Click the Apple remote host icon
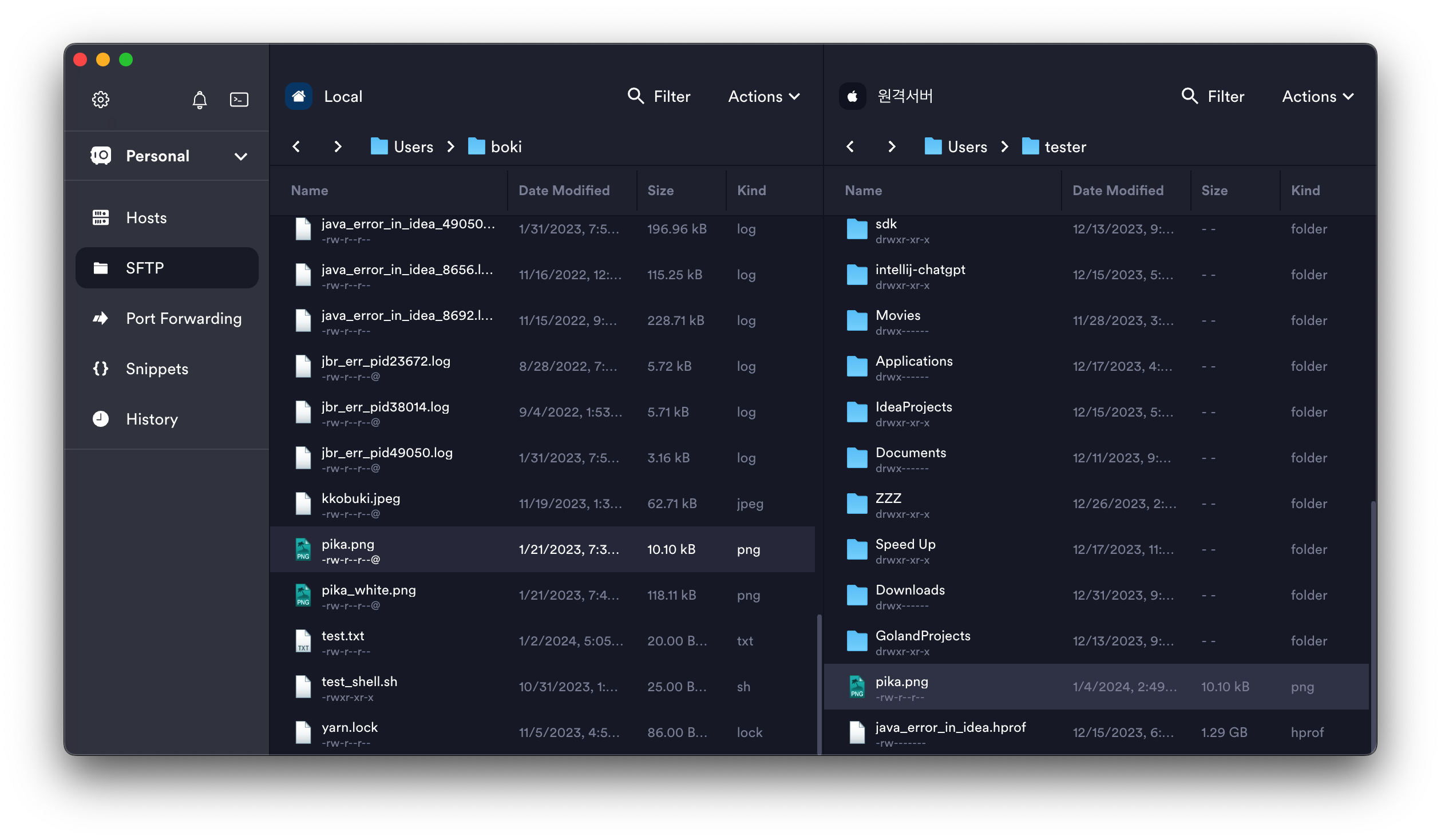The image size is (1441, 840). (x=852, y=96)
